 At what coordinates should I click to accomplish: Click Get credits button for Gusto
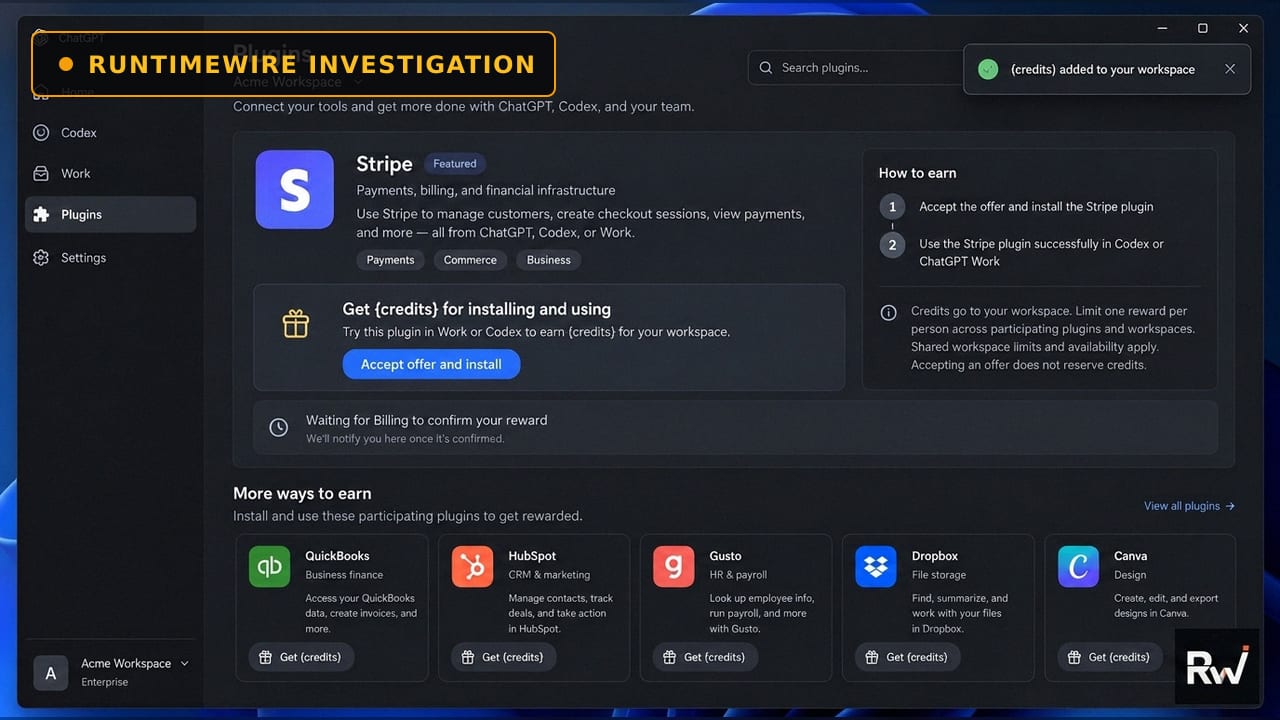[x=705, y=657]
